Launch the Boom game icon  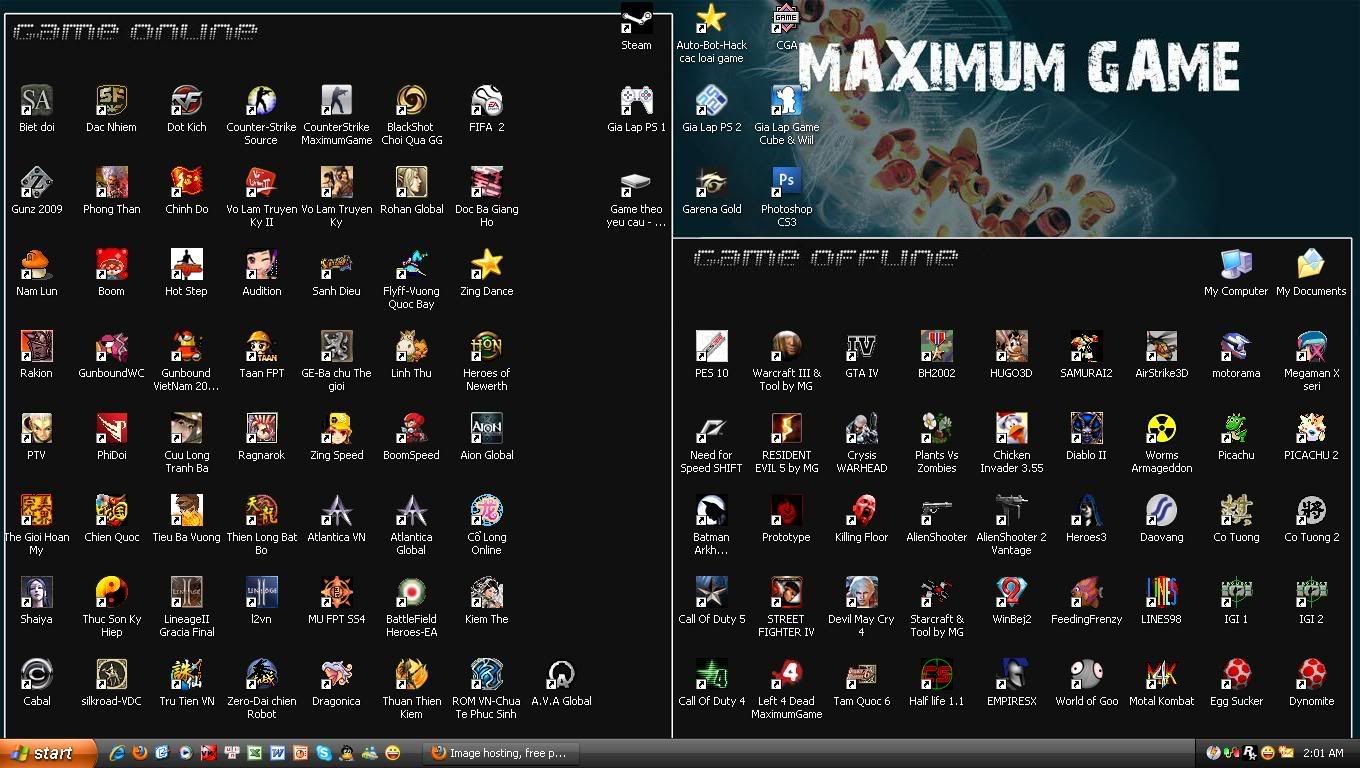point(111,265)
